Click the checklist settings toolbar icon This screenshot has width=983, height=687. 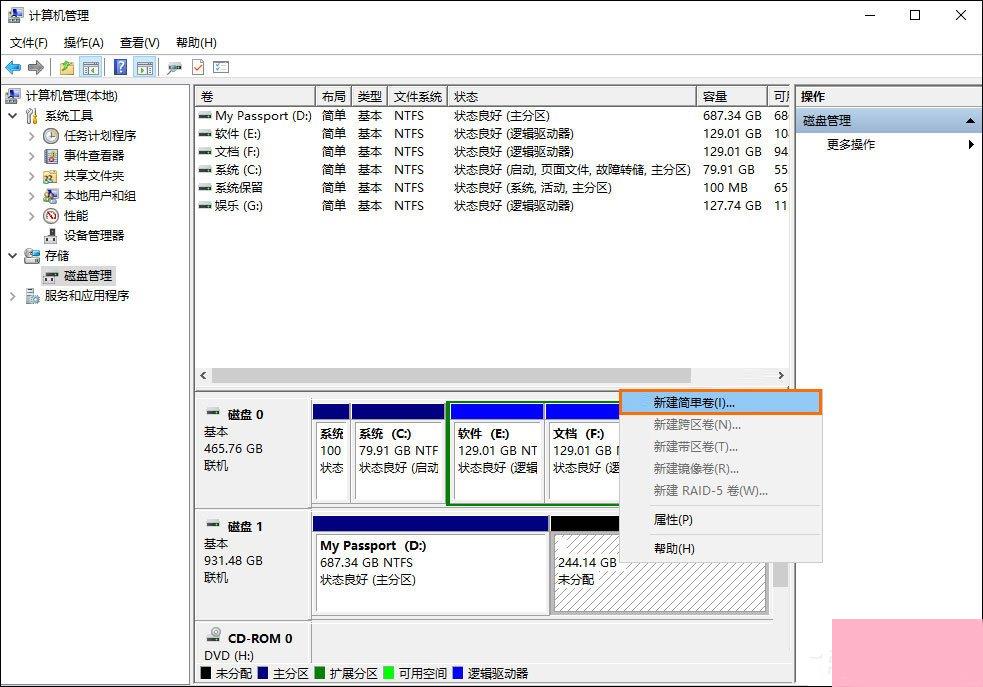[221, 67]
